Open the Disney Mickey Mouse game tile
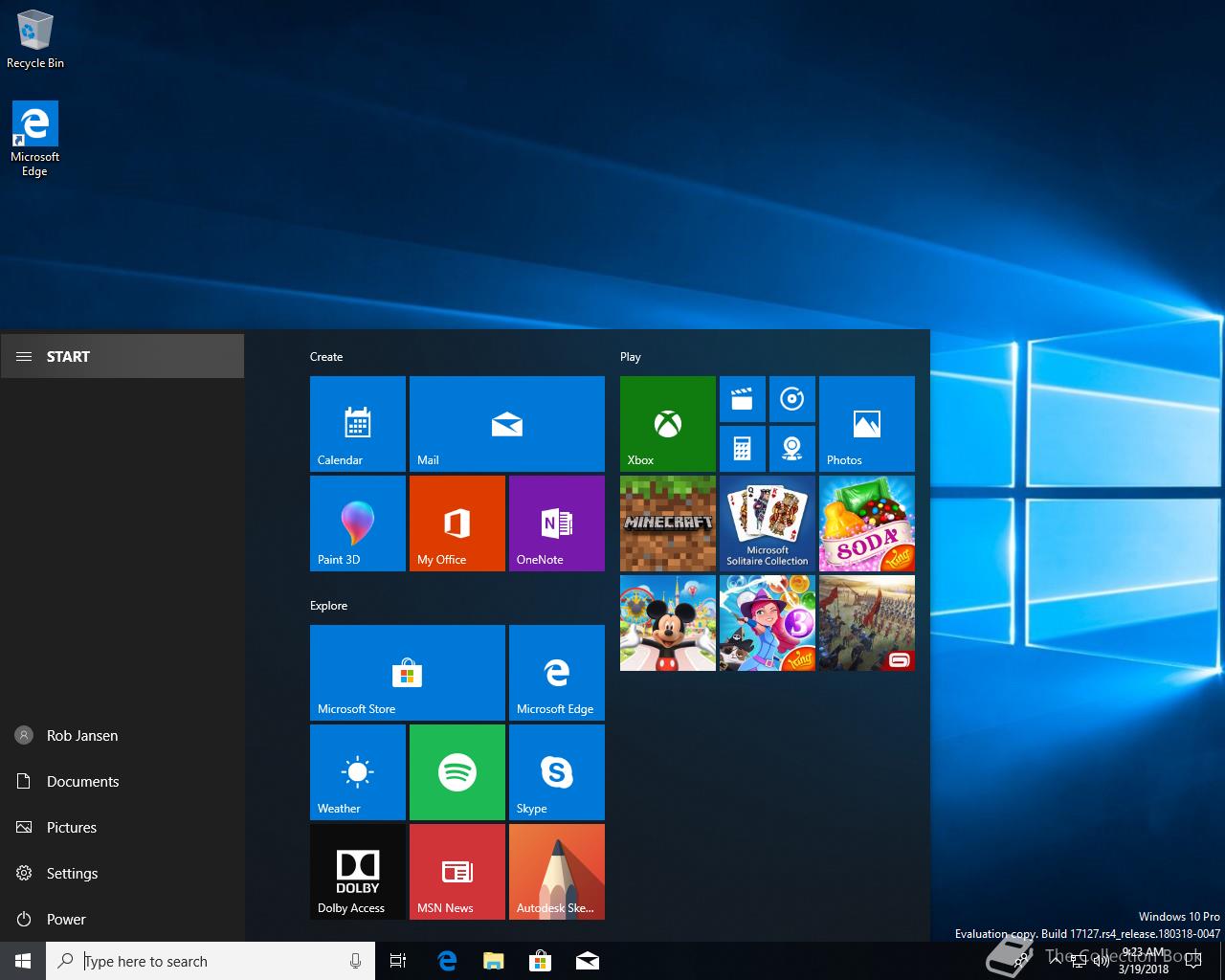 (x=668, y=623)
